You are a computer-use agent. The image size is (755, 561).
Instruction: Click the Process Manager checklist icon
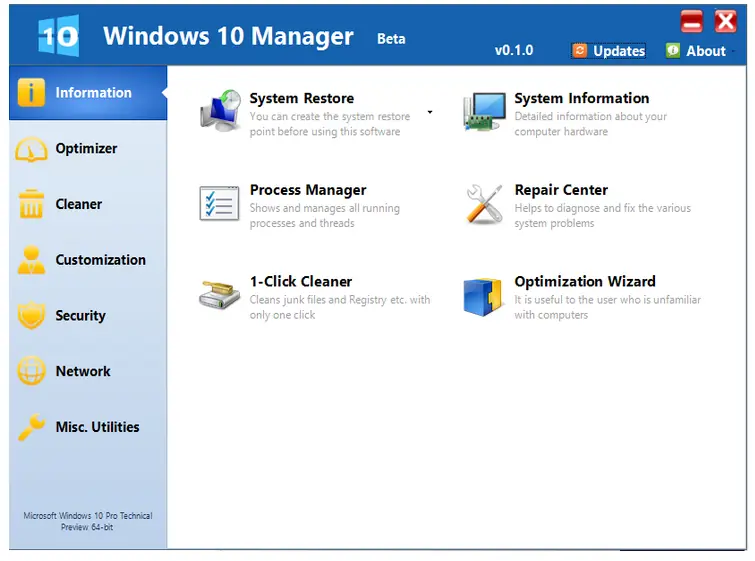pos(220,203)
